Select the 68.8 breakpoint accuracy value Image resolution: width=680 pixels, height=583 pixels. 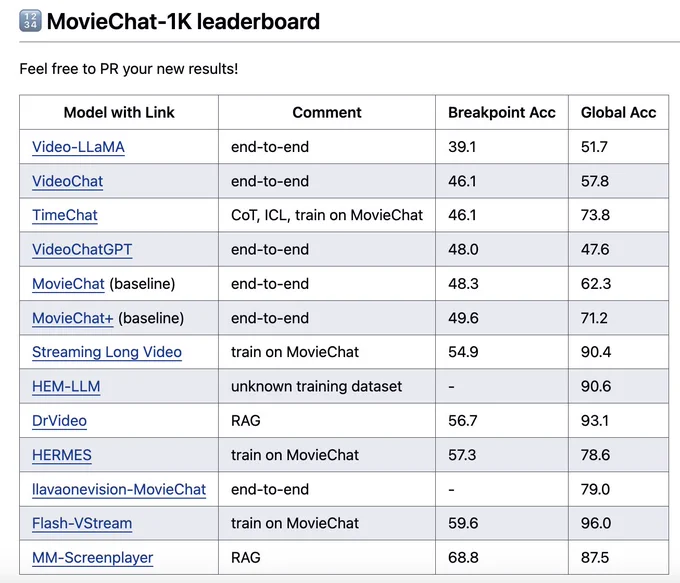463,557
